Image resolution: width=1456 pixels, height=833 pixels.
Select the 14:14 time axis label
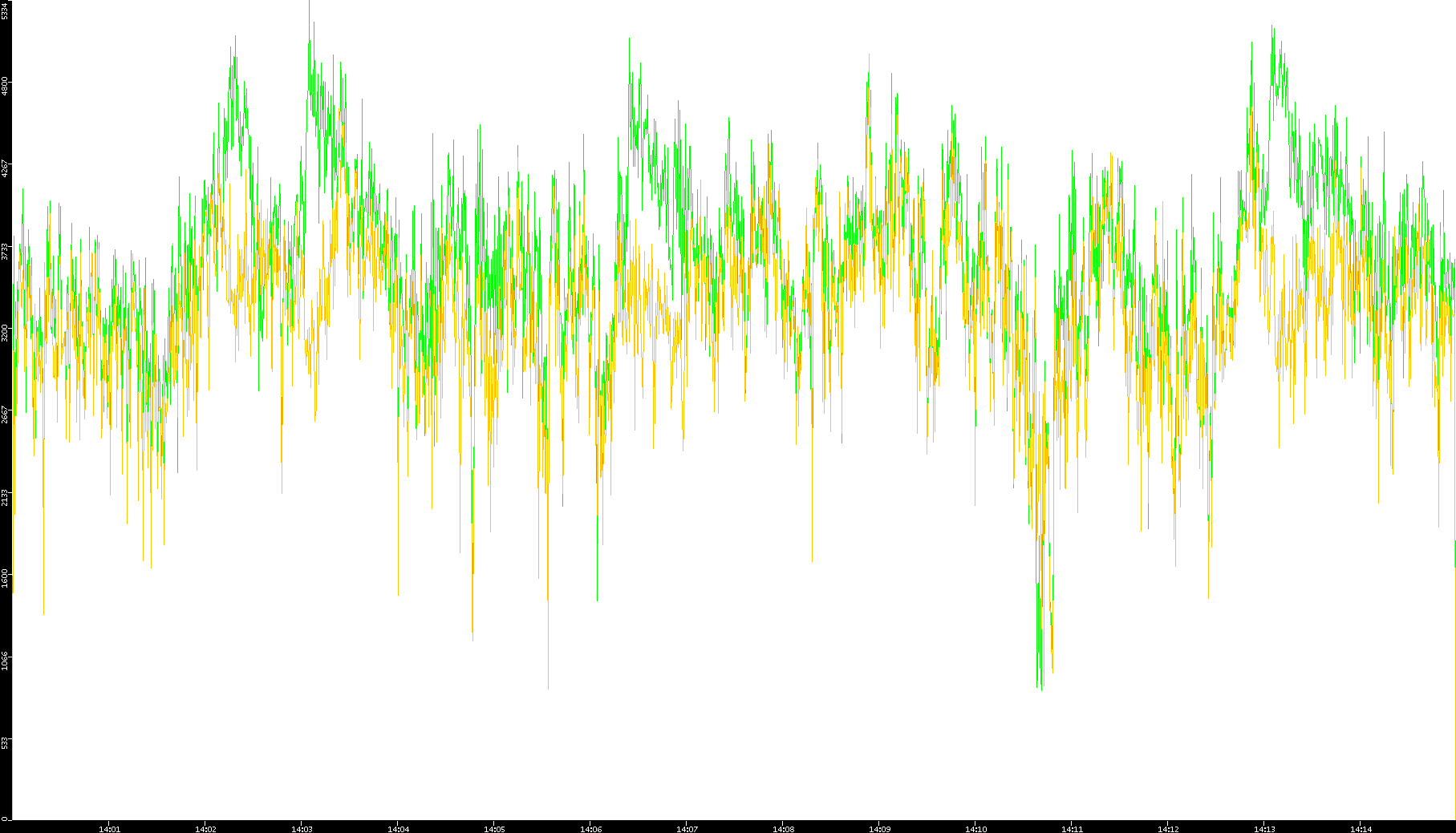[x=1361, y=829]
